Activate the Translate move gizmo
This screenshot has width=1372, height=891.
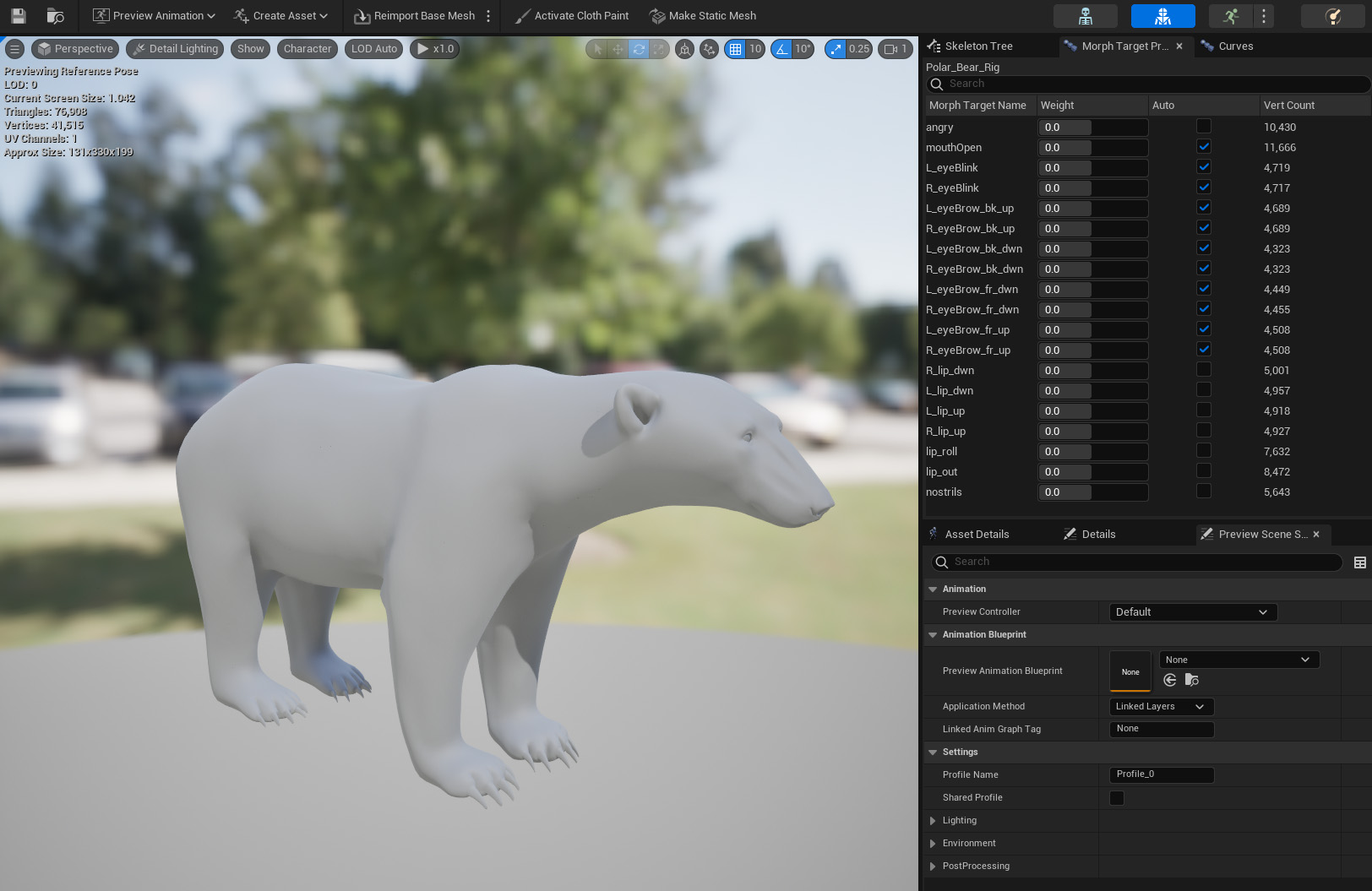618,49
